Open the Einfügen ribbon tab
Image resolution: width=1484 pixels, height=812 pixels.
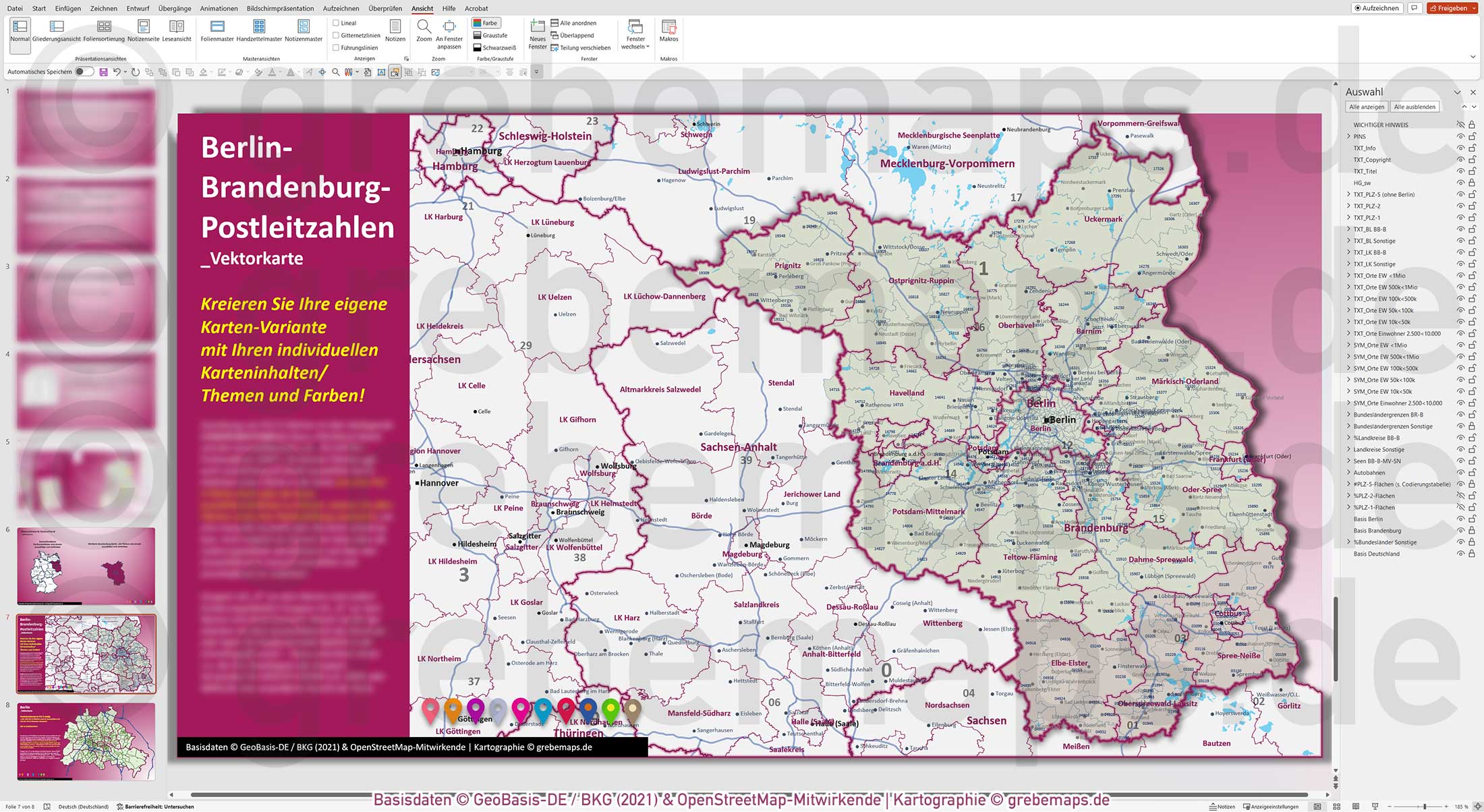(x=67, y=8)
